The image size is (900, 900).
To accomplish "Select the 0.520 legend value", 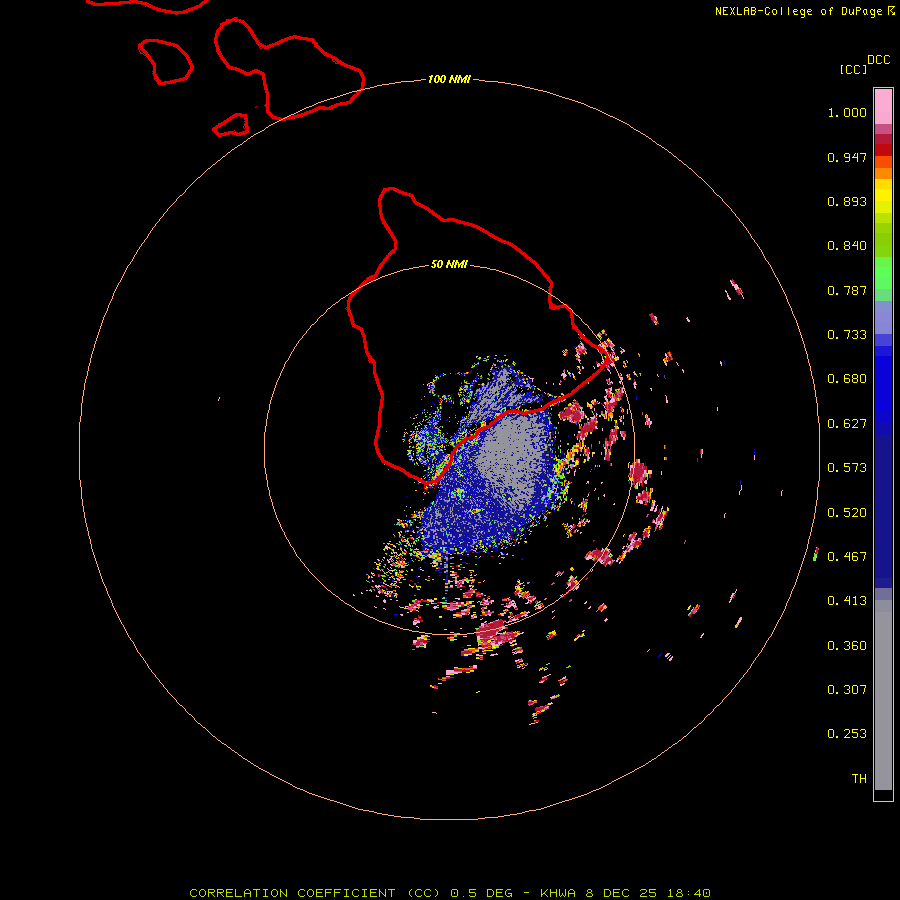I will point(847,513).
